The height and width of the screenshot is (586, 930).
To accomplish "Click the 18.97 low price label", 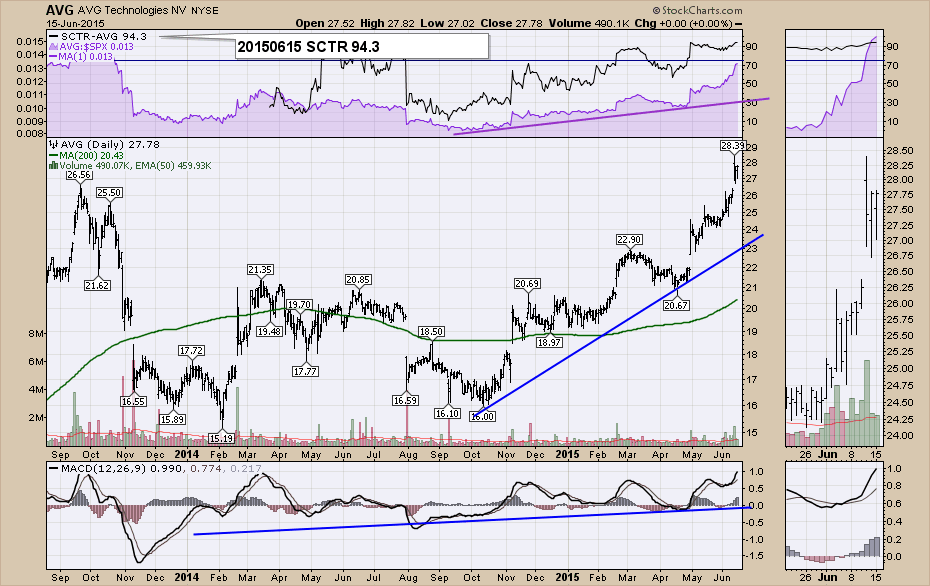I will pos(549,342).
